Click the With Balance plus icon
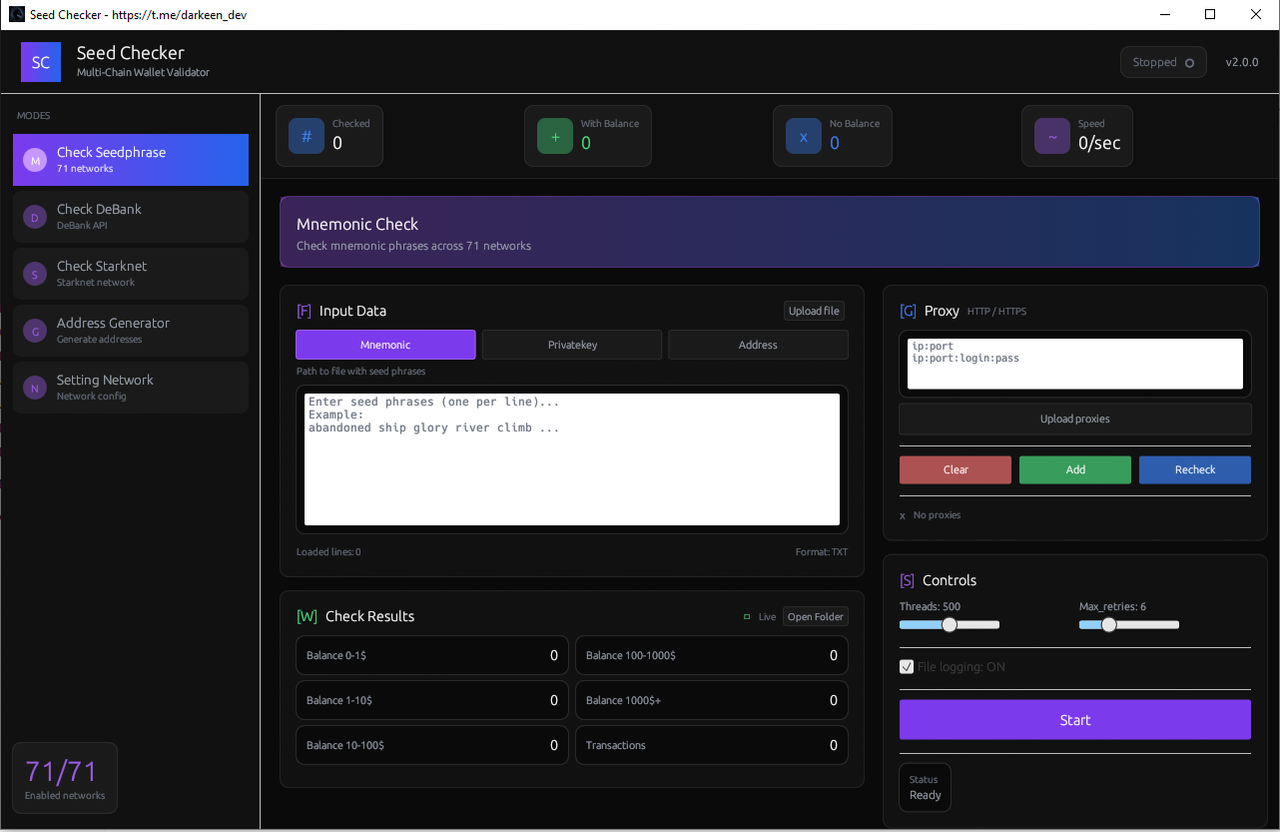The width and height of the screenshot is (1280, 832). (555, 135)
